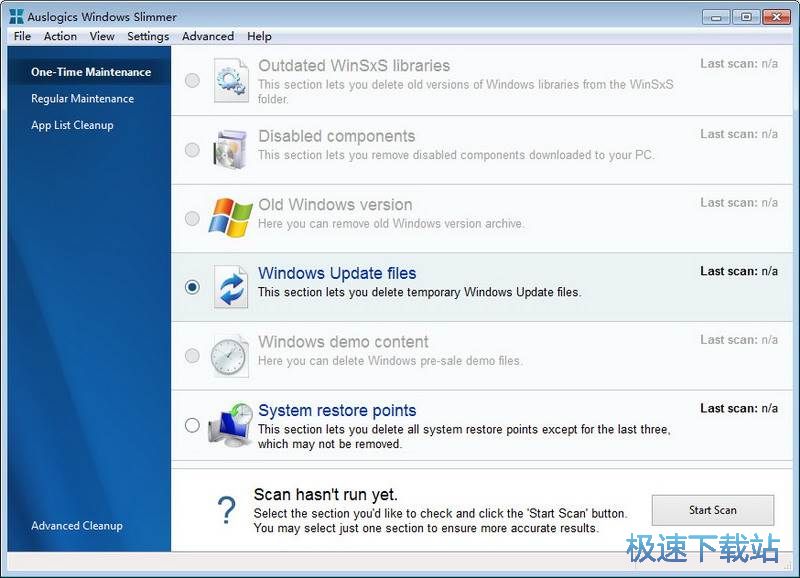The image size is (800, 578).
Task: Select the Old Windows version radio button
Action: tap(192, 218)
